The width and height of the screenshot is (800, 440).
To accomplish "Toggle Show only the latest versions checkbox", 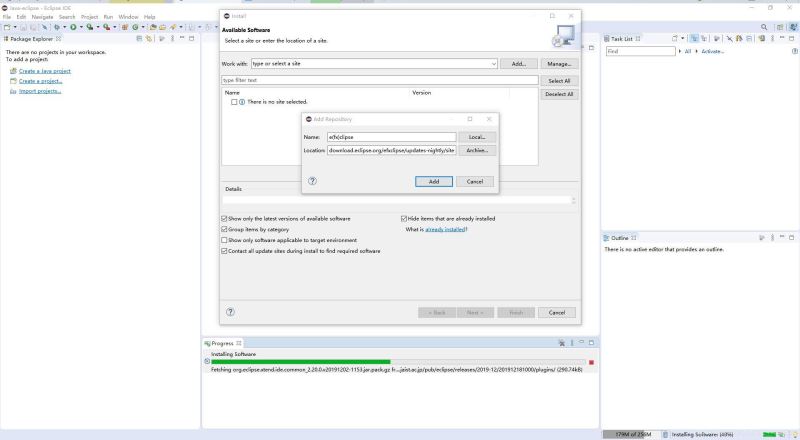I will (x=224, y=218).
